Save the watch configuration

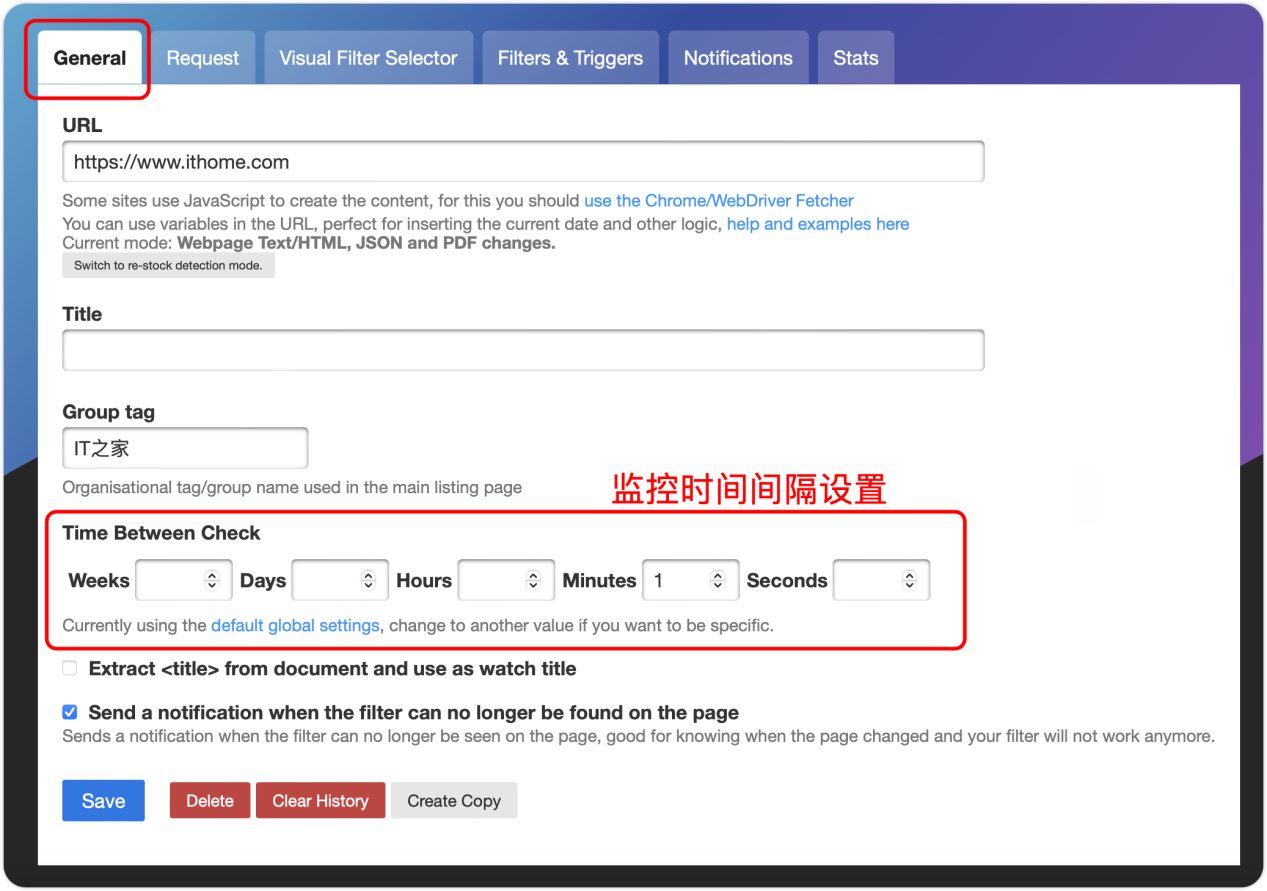point(103,800)
